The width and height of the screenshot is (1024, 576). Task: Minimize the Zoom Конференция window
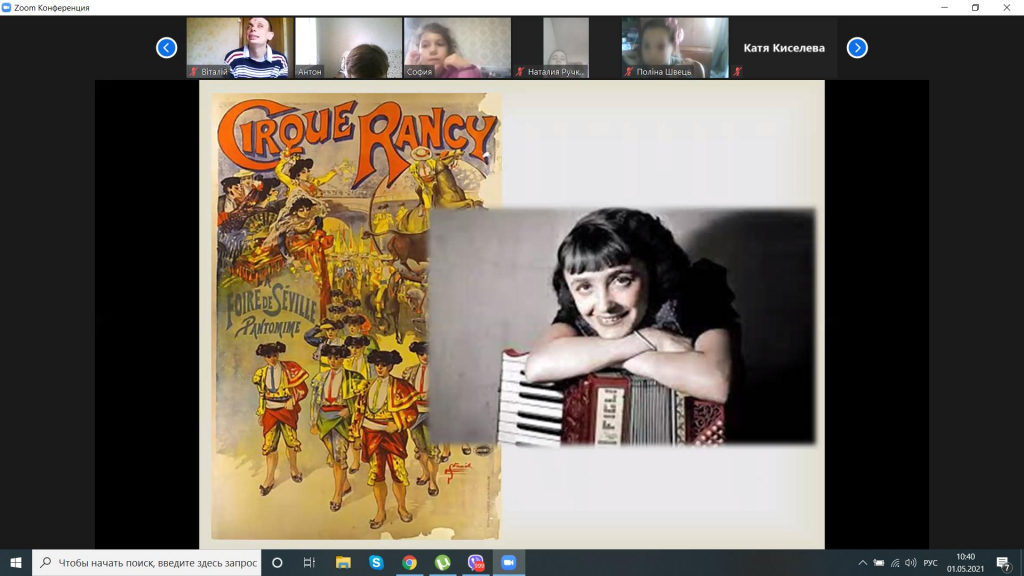tap(944, 8)
